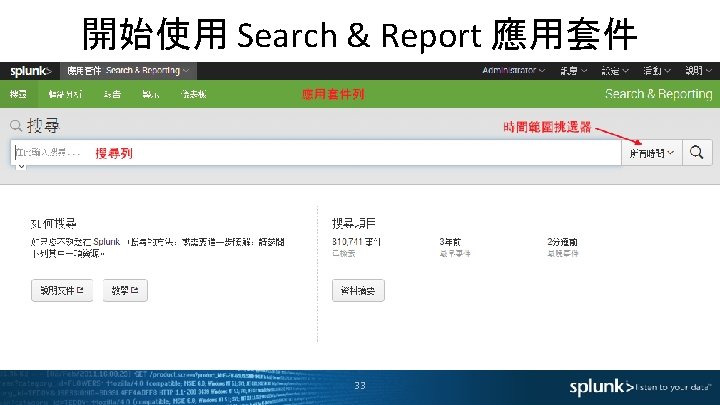
Task: Click the 310,741 events count text
Action: click(356, 242)
